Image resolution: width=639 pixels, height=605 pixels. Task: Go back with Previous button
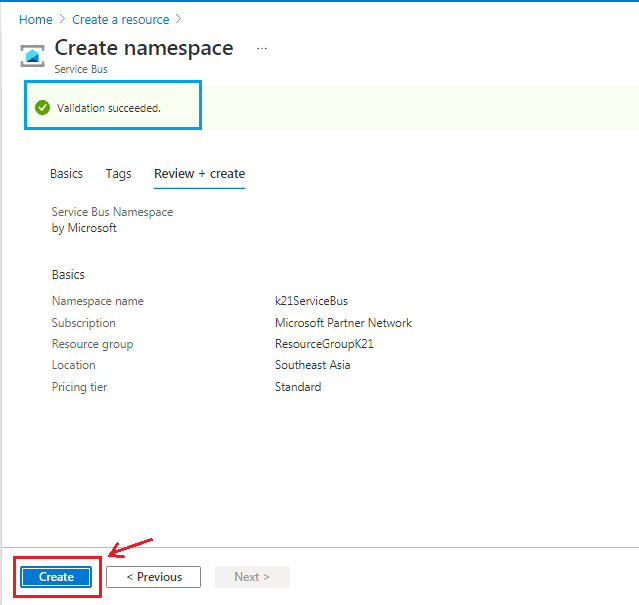154,577
